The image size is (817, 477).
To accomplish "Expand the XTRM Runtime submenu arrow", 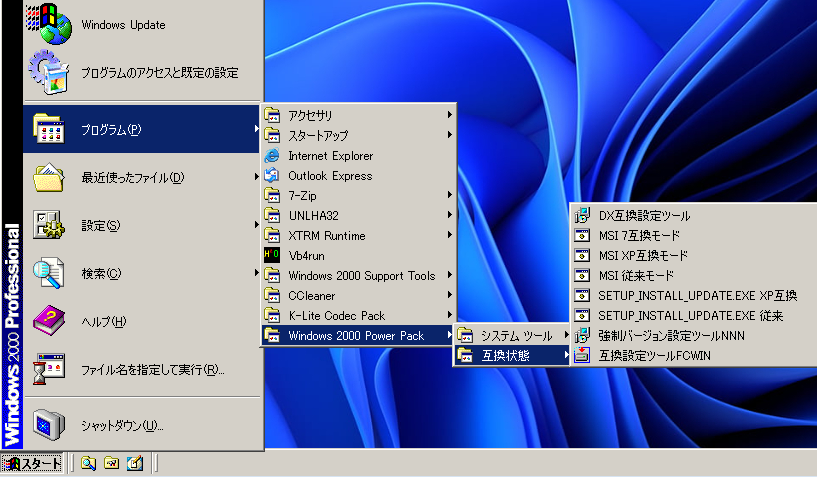I will [449, 235].
